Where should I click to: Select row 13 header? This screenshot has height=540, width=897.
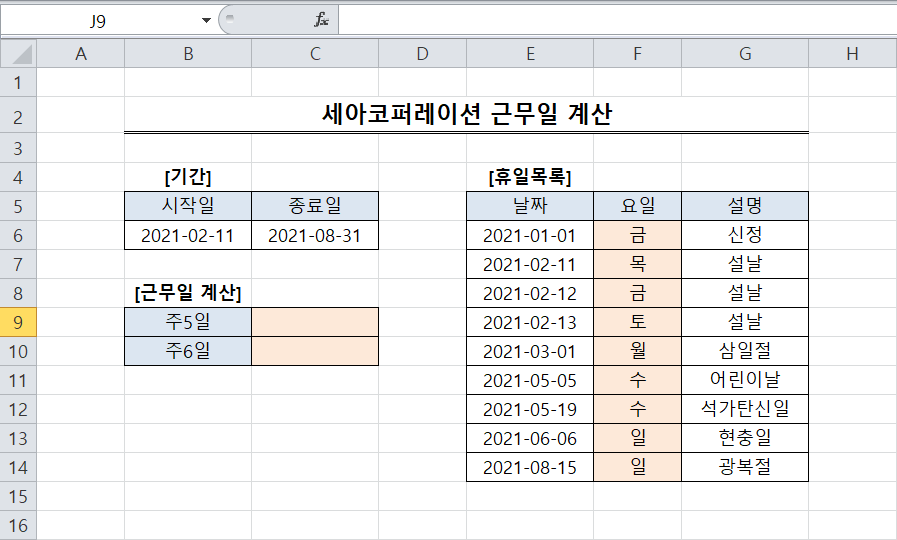18,438
